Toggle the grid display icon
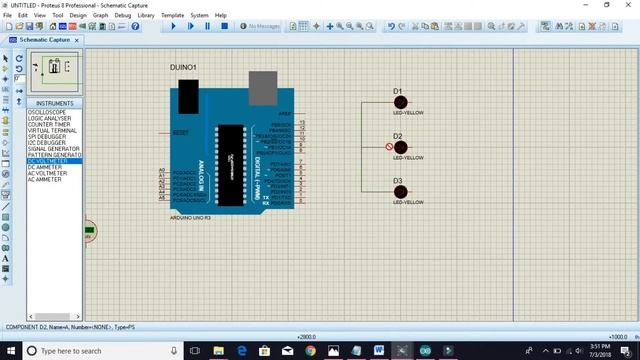This screenshot has height=360, width=640. (303, 26)
